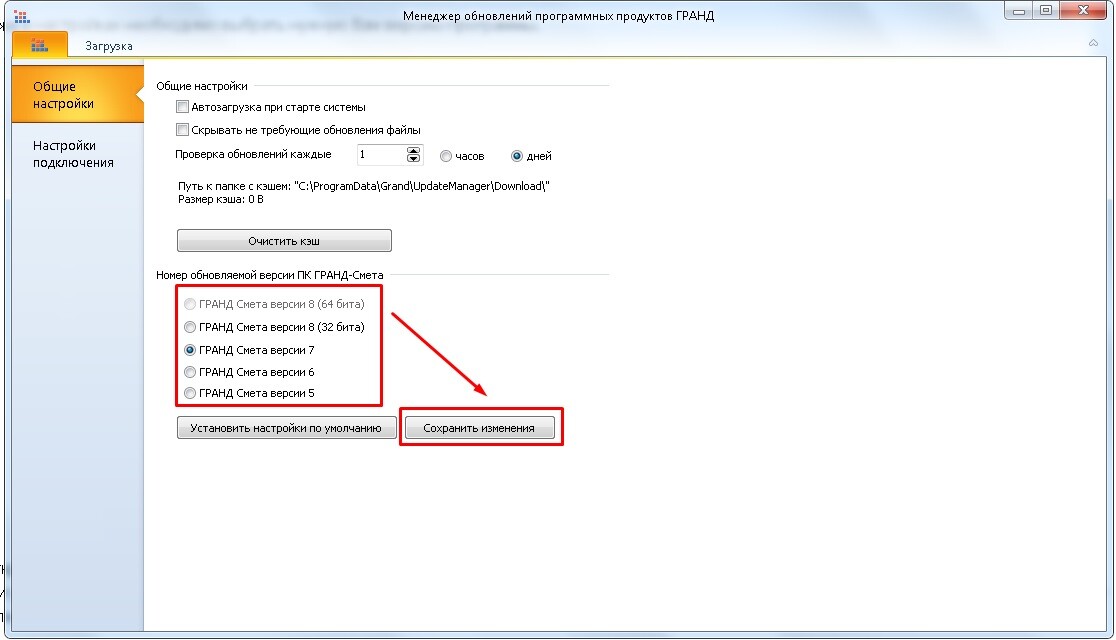This screenshot has height=640, width=1116.
Task: Toggle Скрывать не требующие обновления файлы
Action: [x=182, y=130]
